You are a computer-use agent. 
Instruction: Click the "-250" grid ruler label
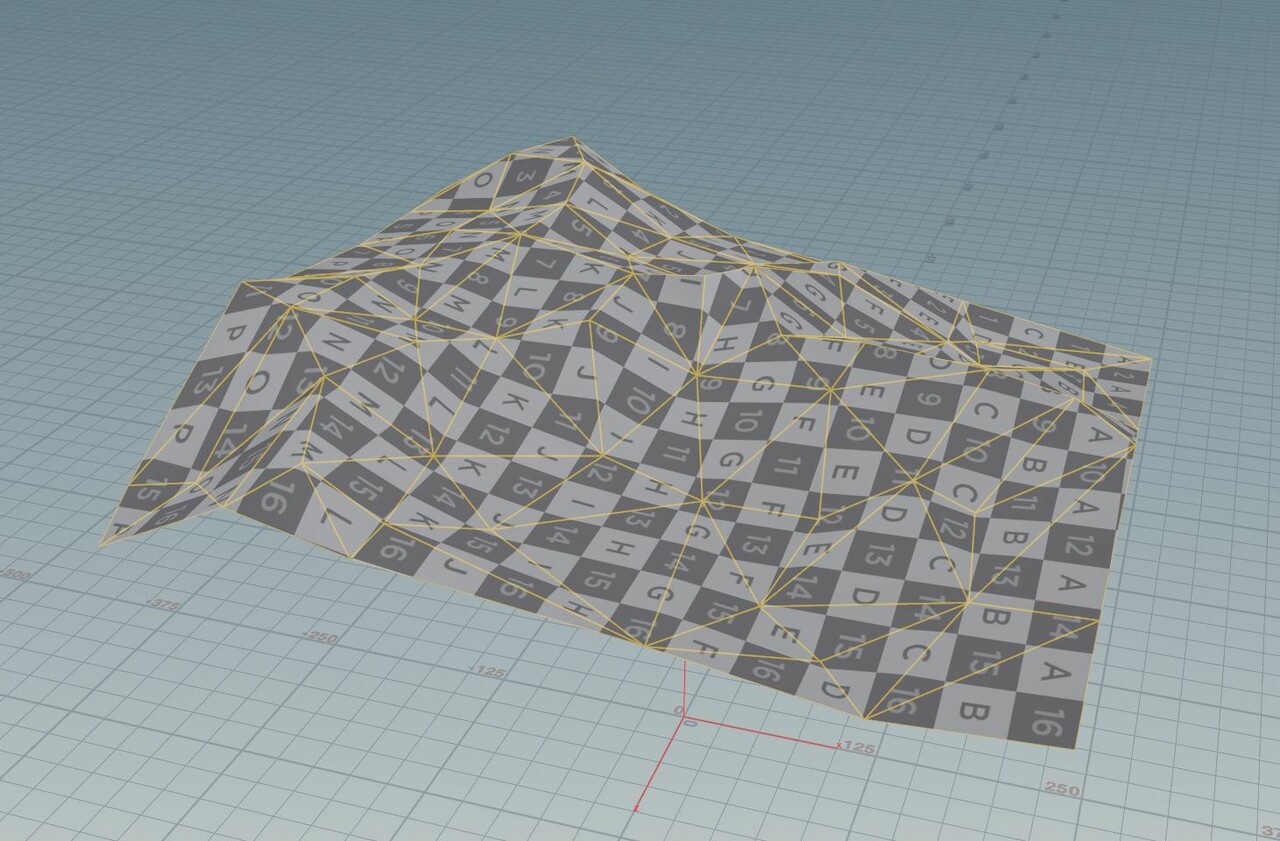pos(321,636)
